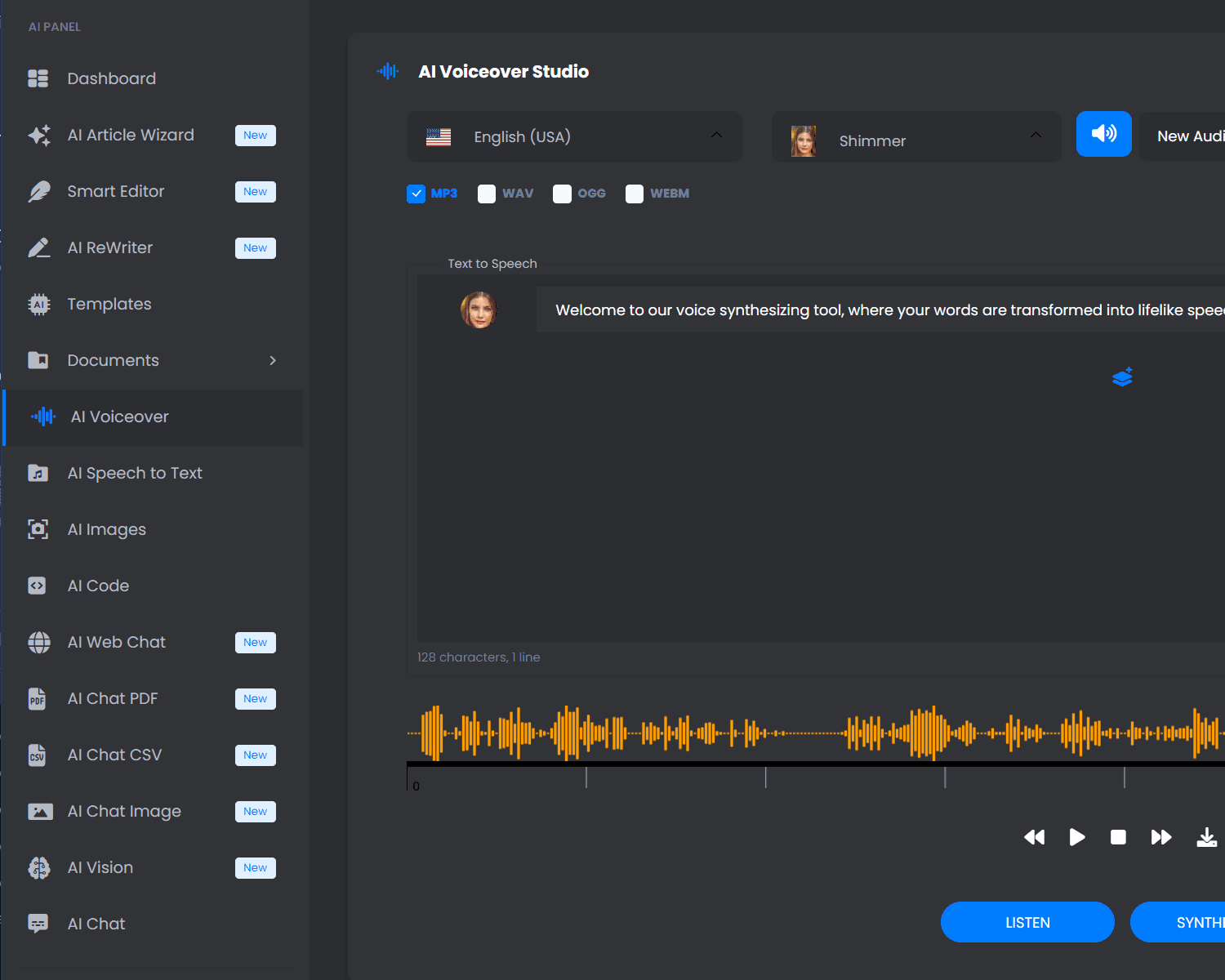The width and height of the screenshot is (1225, 980).
Task: Fast-forward the audio playback
Action: 1160,837
